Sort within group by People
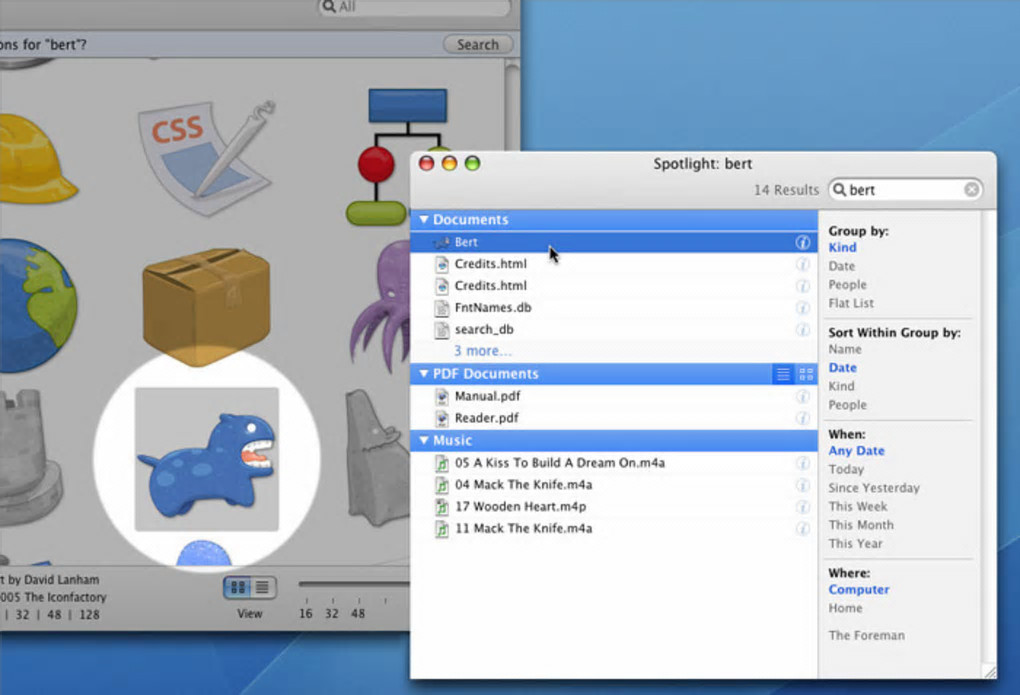The height and width of the screenshot is (695, 1020). point(848,405)
